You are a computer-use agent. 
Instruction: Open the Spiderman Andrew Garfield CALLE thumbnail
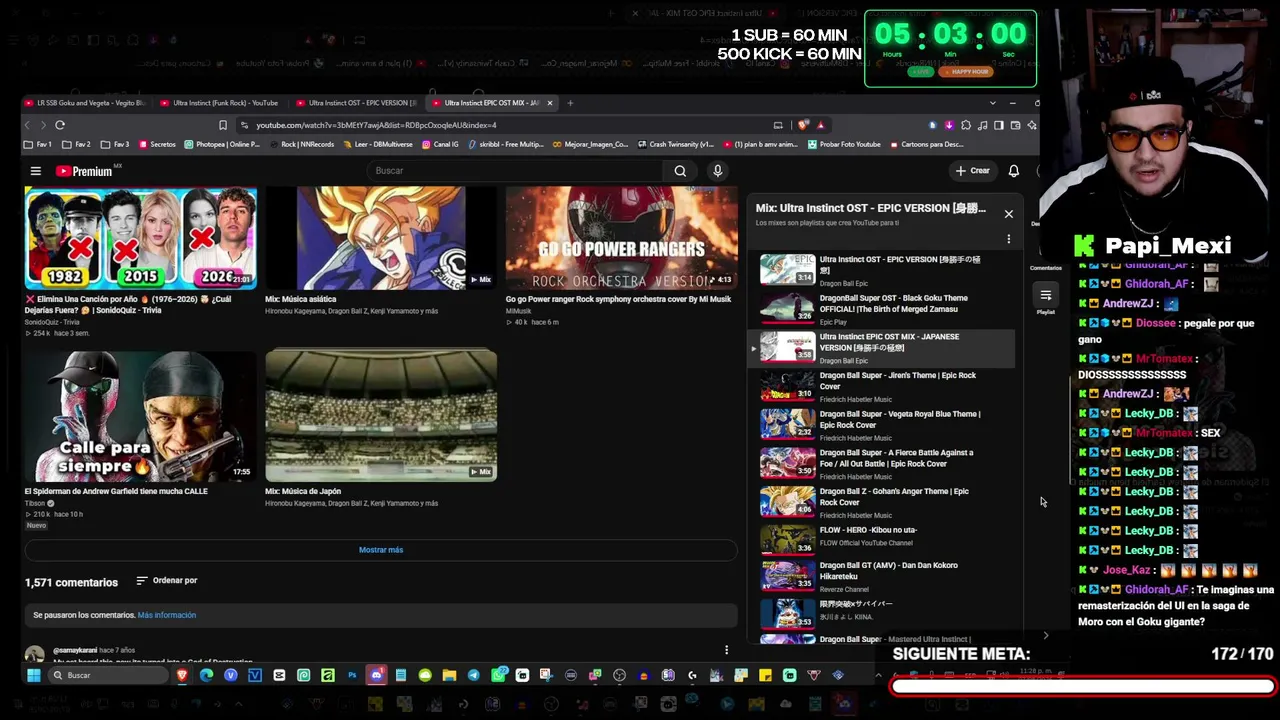140,415
